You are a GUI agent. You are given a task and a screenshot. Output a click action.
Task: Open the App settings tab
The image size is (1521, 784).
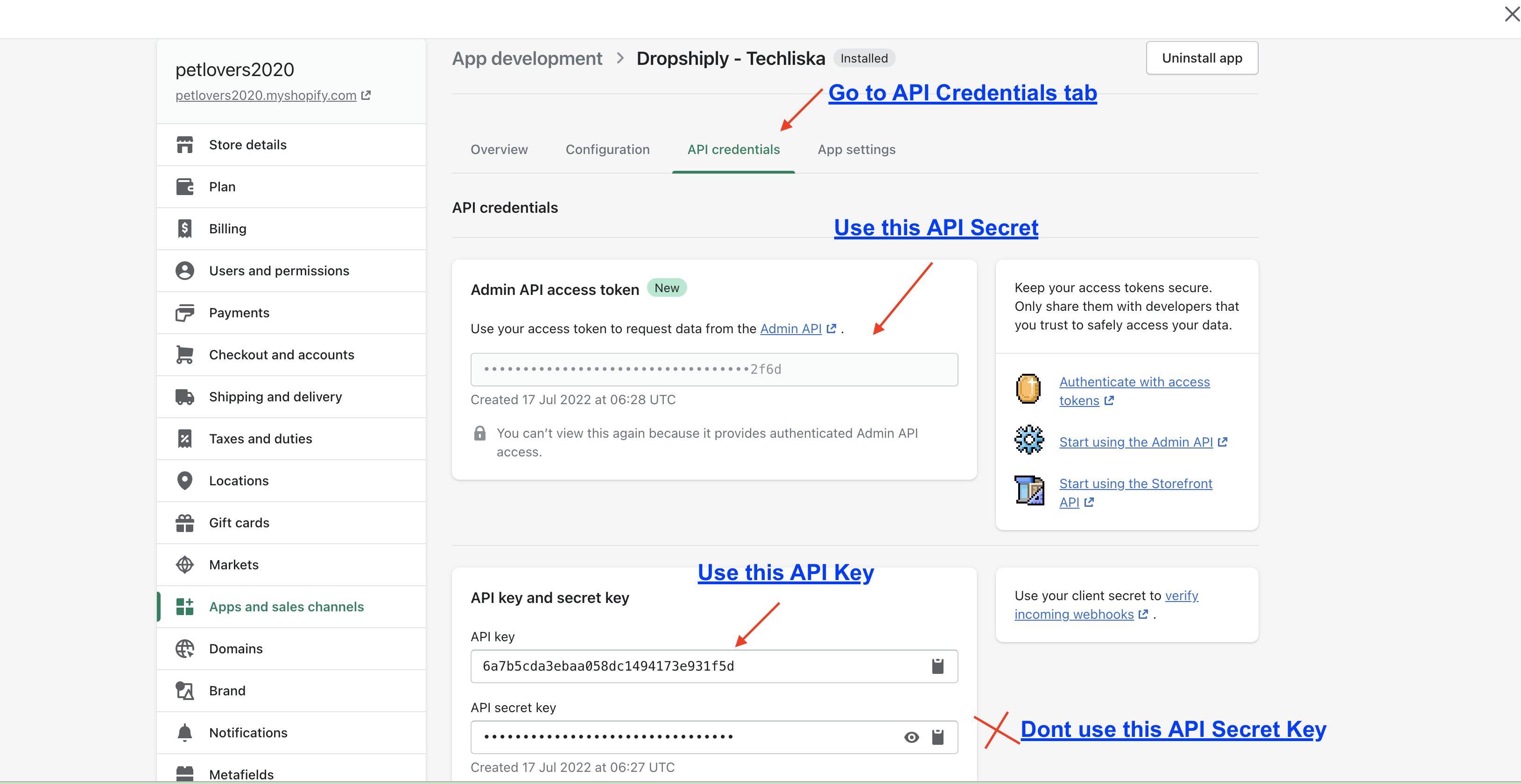coord(856,149)
